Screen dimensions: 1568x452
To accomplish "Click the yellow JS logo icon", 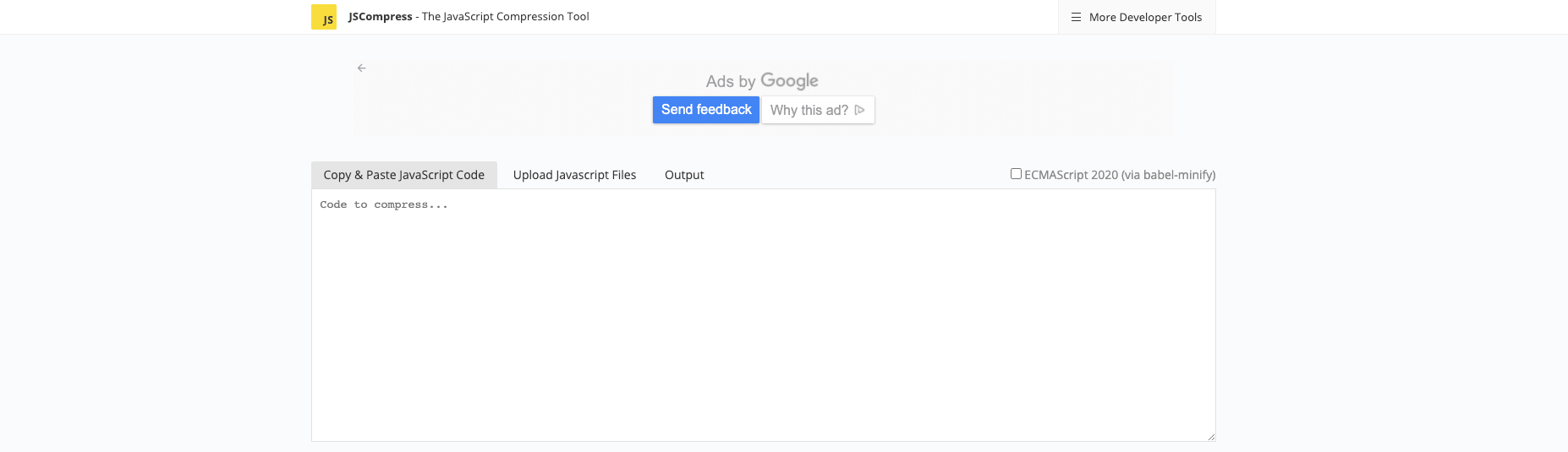I will click(x=324, y=17).
